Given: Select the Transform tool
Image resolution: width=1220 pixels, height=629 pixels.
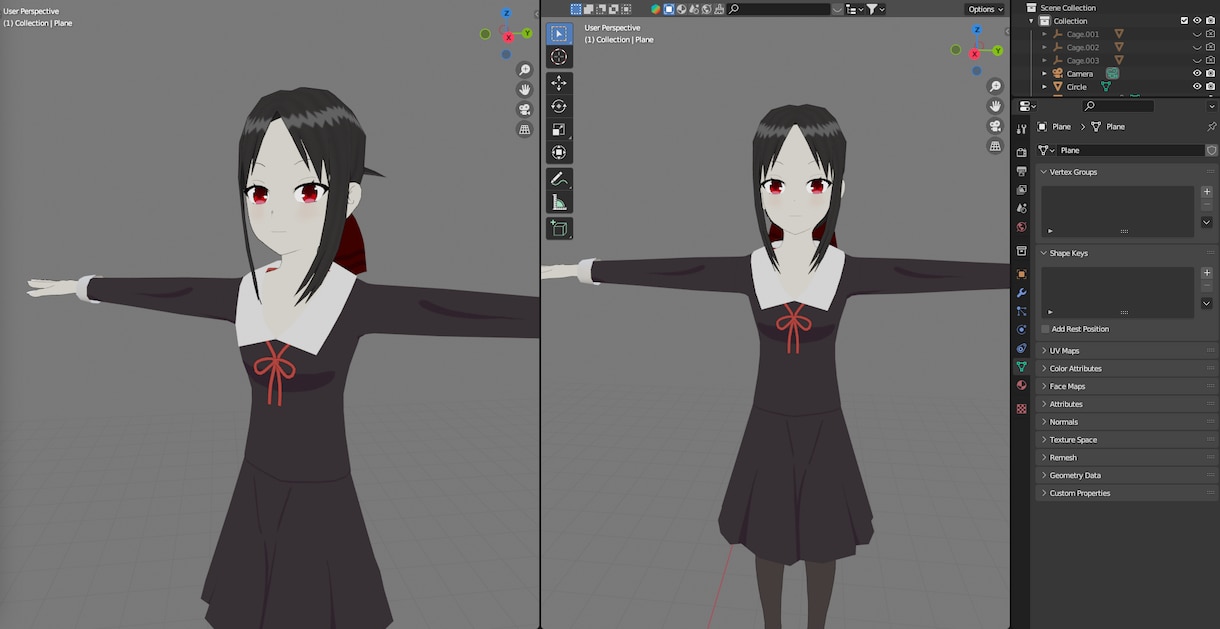Looking at the screenshot, I should (x=559, y=152).
